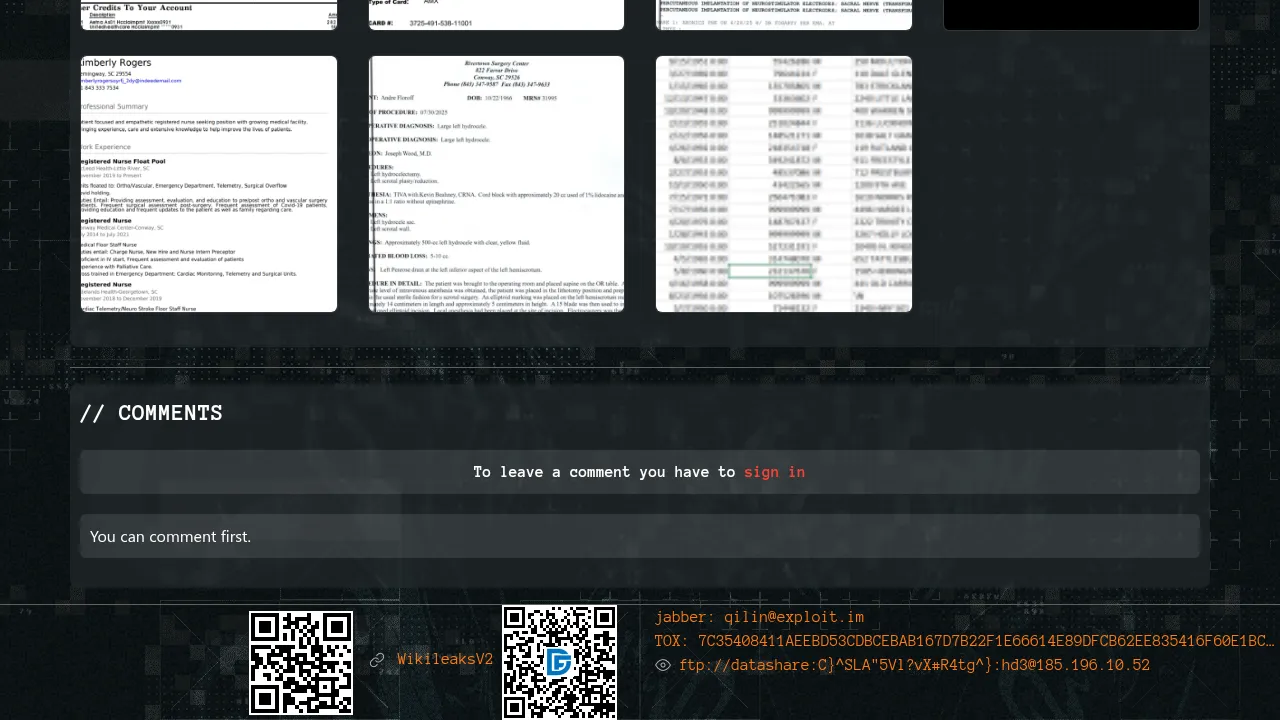Click the left QR code in footer
This screenshot has height=720, width=1280.
click(x=301, y=663)
